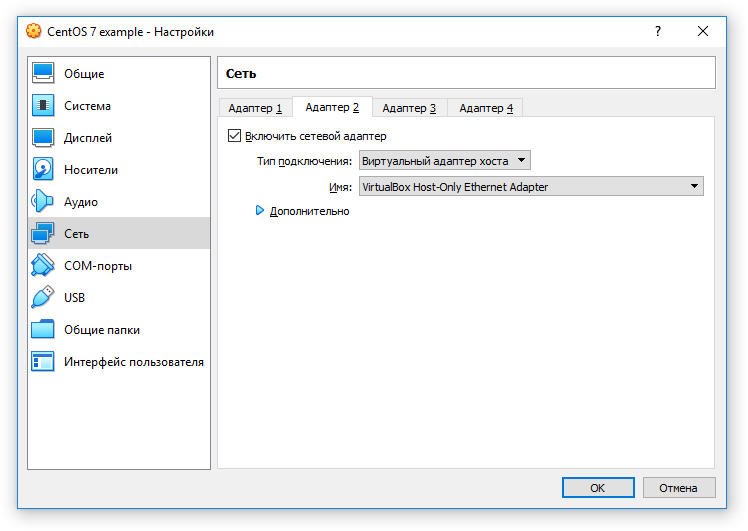Select Аудио in the sidebar
This screenshot has width=748, height=531.
[119, 201]
